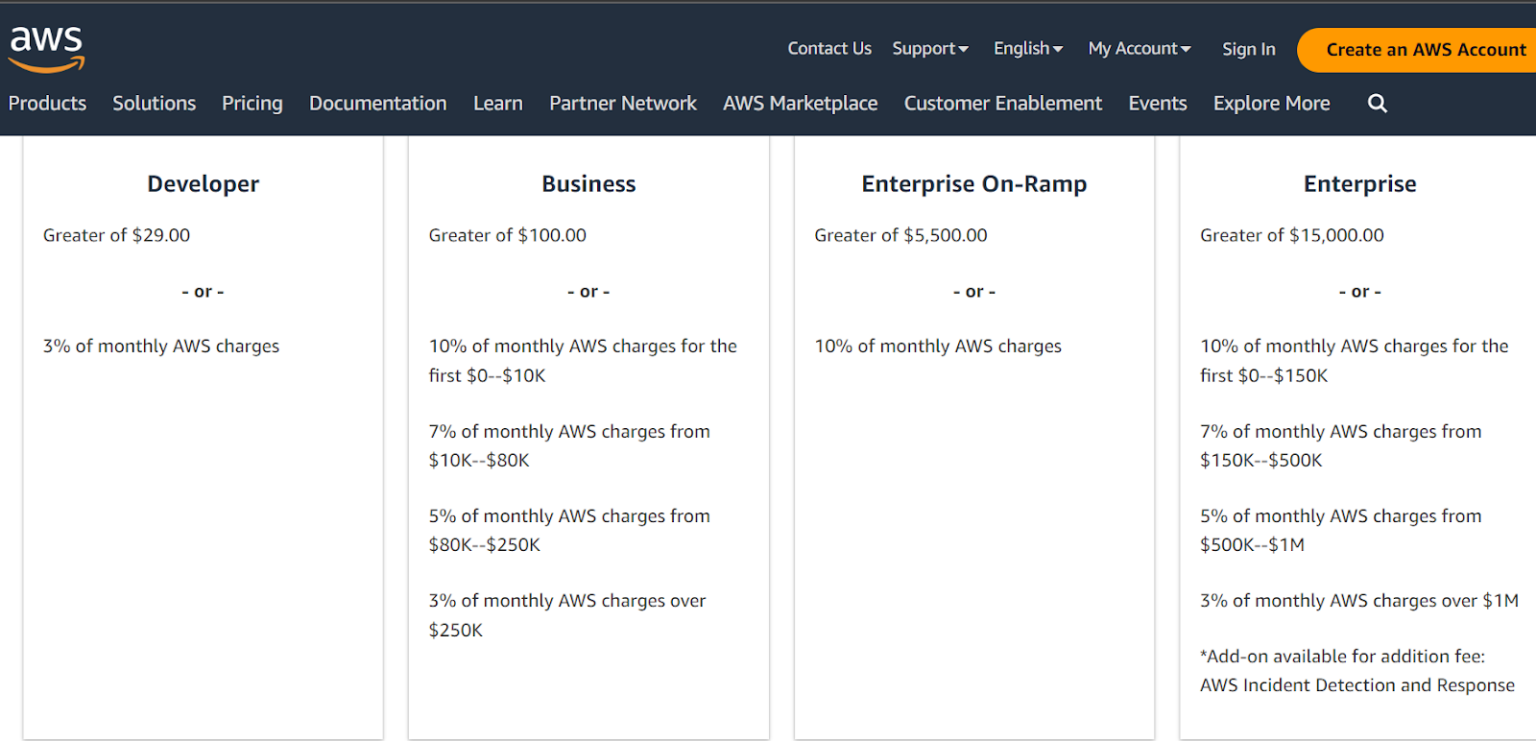Select Sign In
Image resolution: width=1536 pixels, height=741 pixels.
pos(1248,48)
